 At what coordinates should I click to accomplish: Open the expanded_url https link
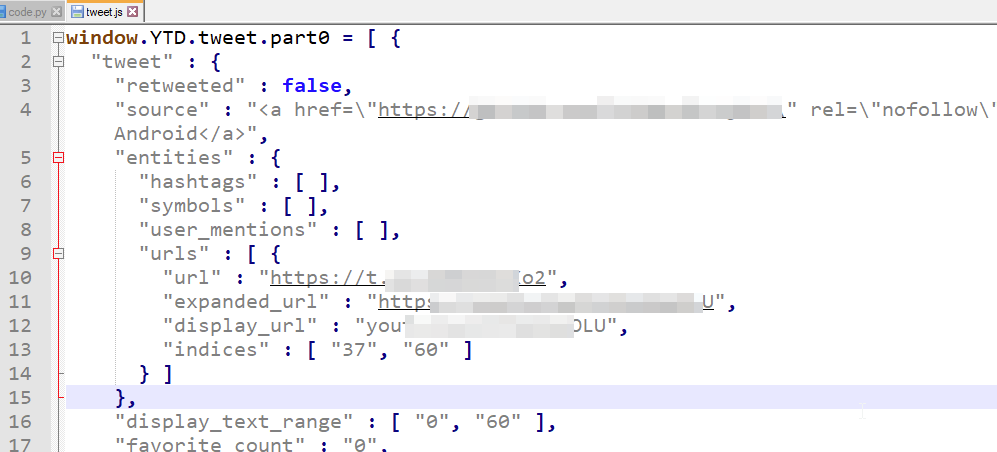(547, 302)
